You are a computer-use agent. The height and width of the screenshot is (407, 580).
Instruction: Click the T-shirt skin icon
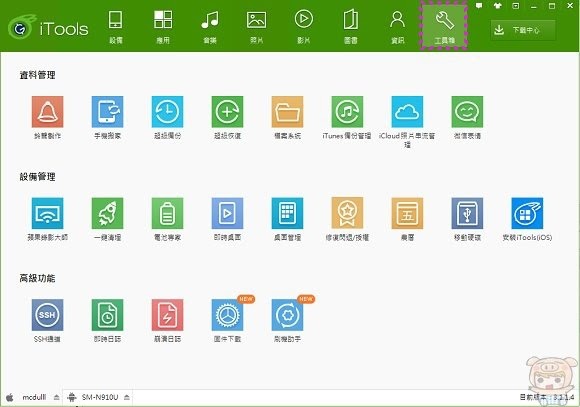[498, 6]
